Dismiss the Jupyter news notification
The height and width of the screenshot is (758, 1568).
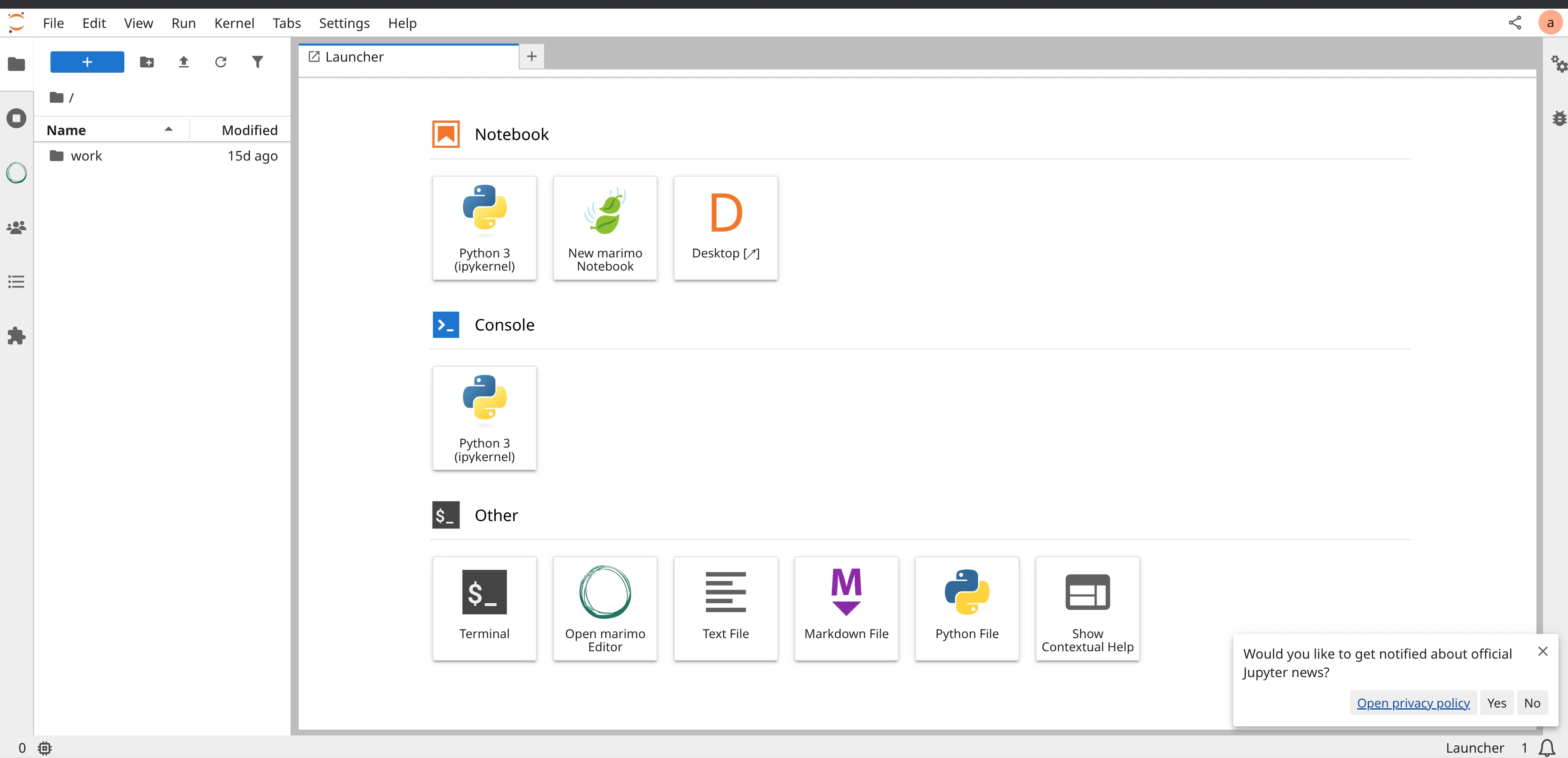1543,651
